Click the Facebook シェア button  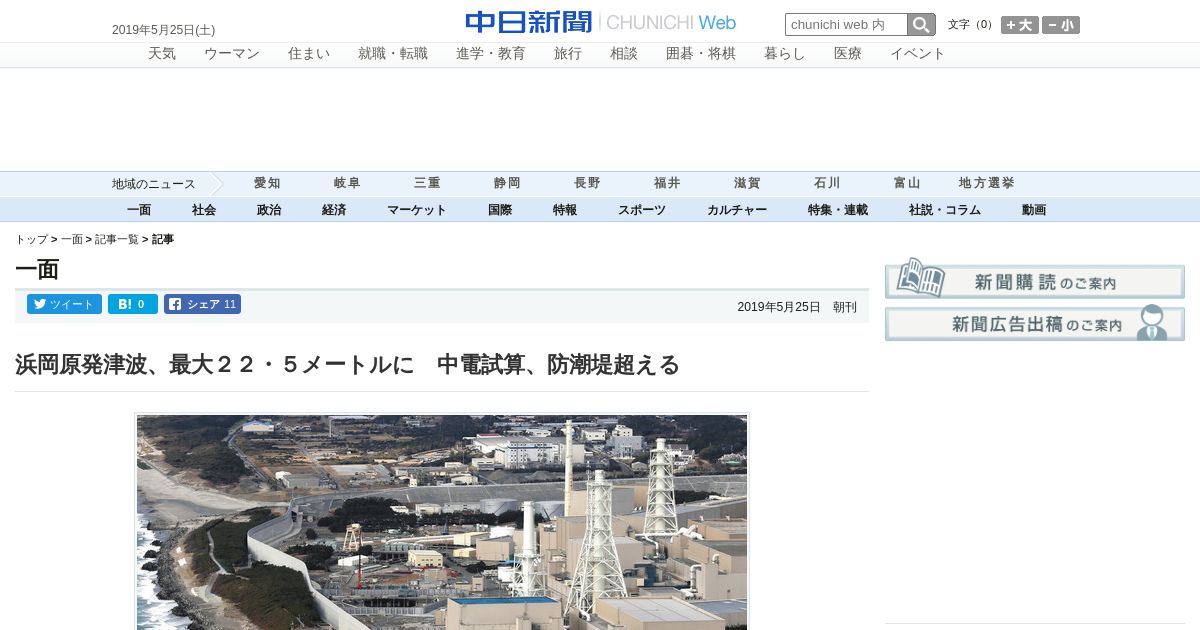tap(202, 304)
